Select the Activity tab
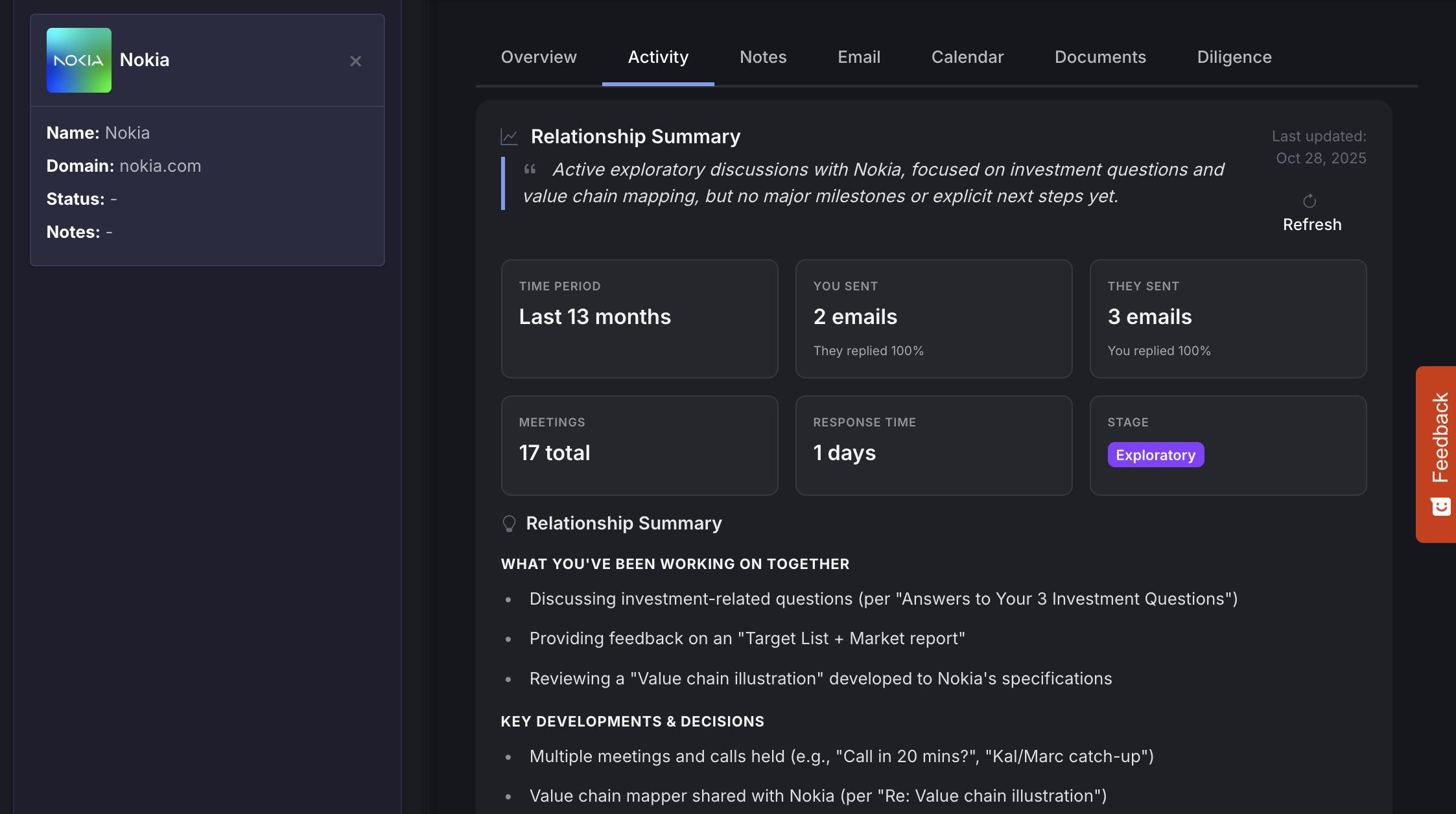1456x814 pixels. click(658, 57)
